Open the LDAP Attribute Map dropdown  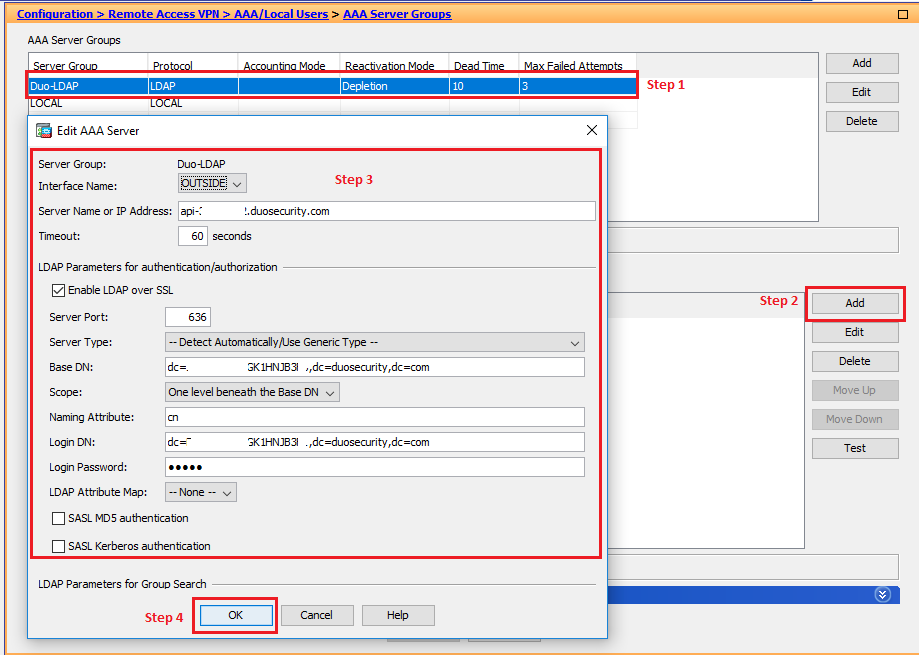[201, 492]
